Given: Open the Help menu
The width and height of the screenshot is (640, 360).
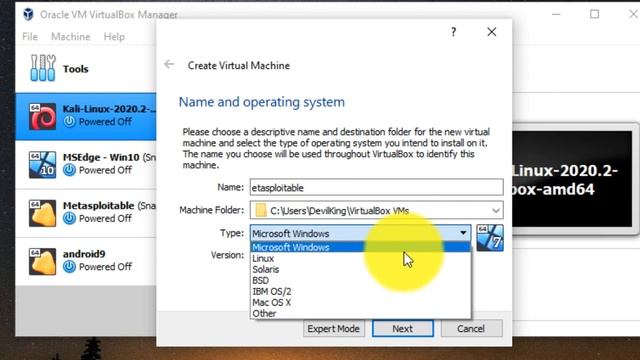Looking at the screenshot, I should (114, 37).
